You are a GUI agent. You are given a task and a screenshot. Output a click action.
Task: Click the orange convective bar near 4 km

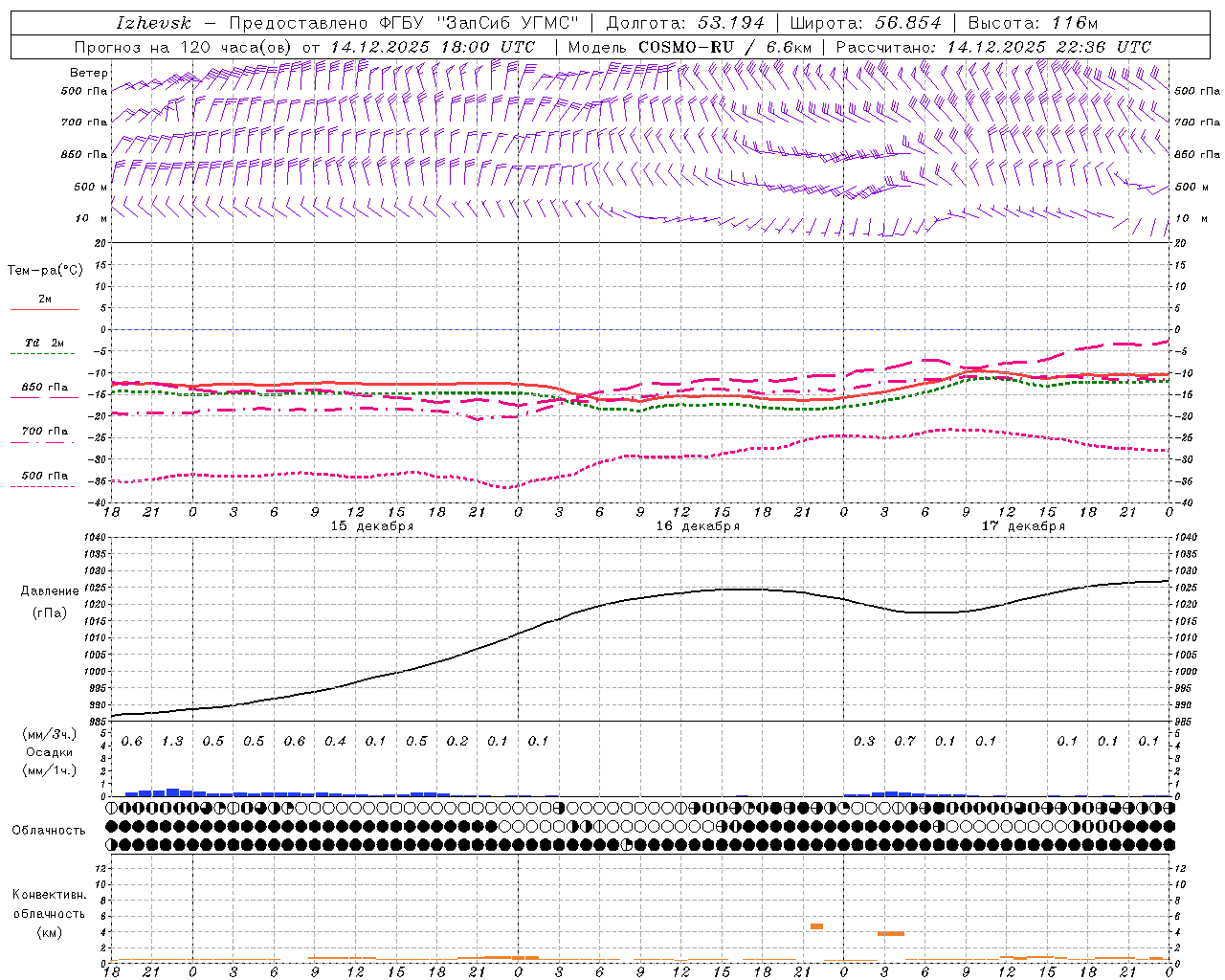pyautogui.click(x=891, y=934)
